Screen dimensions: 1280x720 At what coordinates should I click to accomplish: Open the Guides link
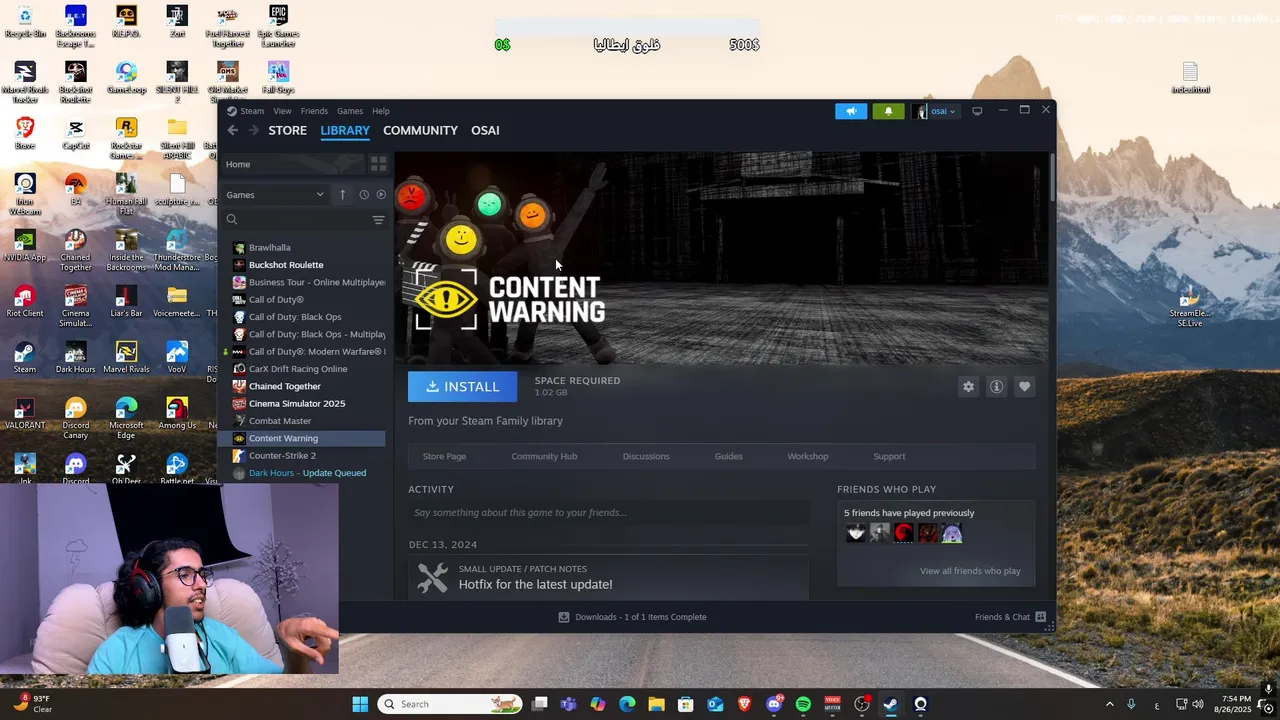tap(728, 456)
